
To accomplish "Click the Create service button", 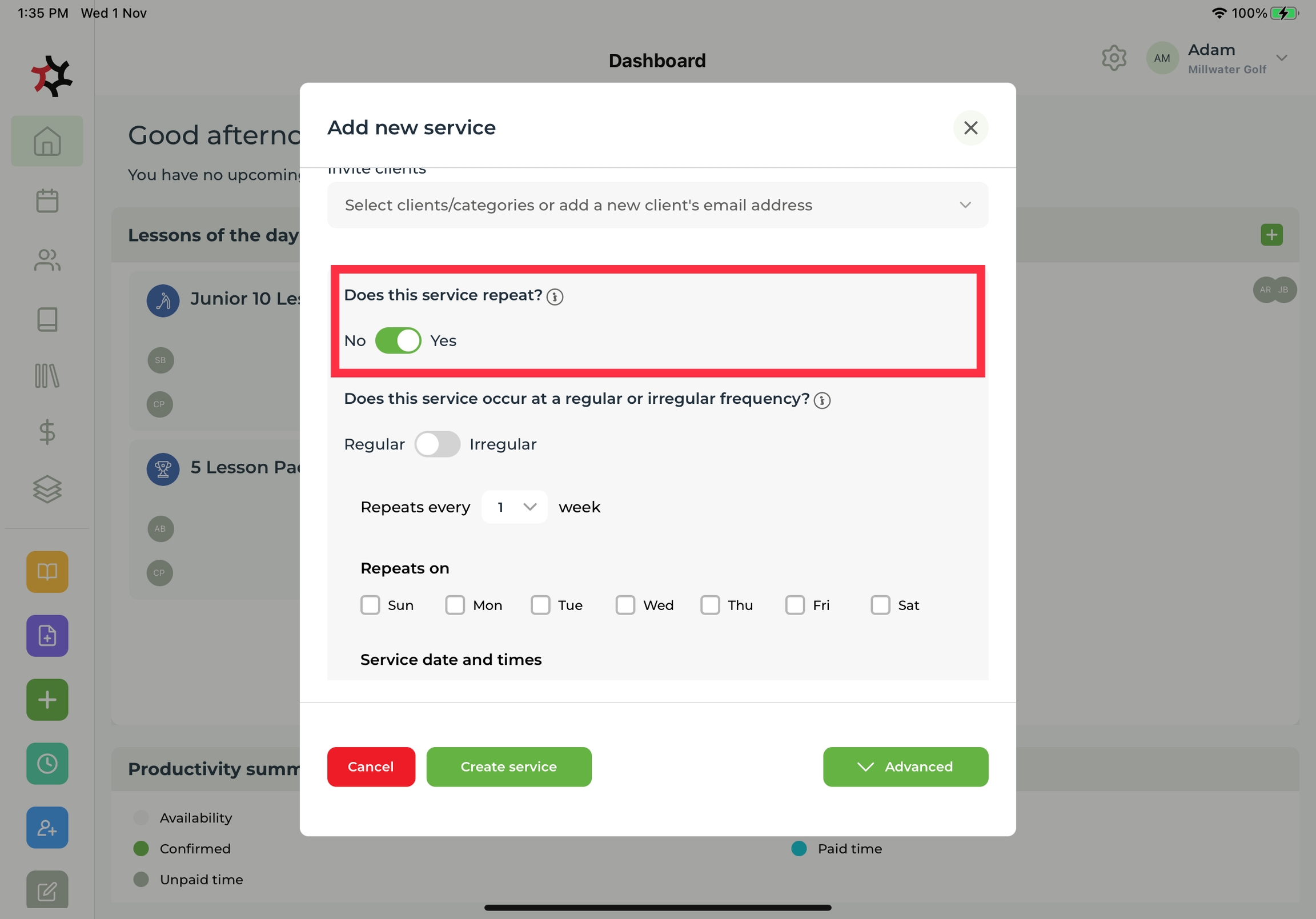I will [508, 766].
